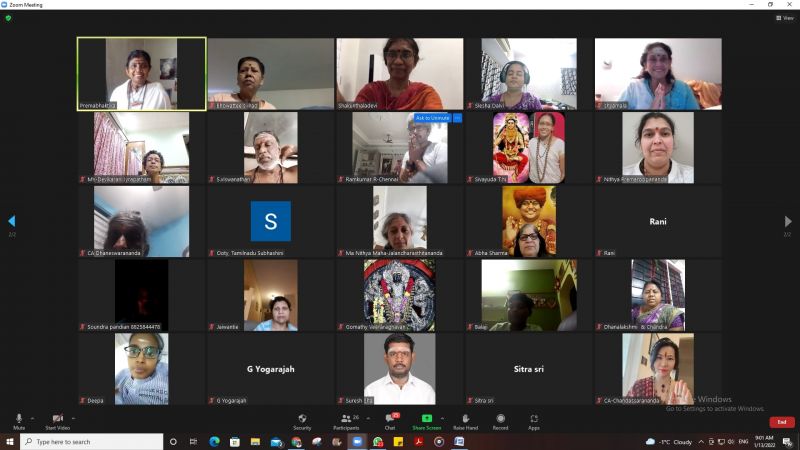
Task: Click the Raise Hand icon
Action: tap(465, 419)
